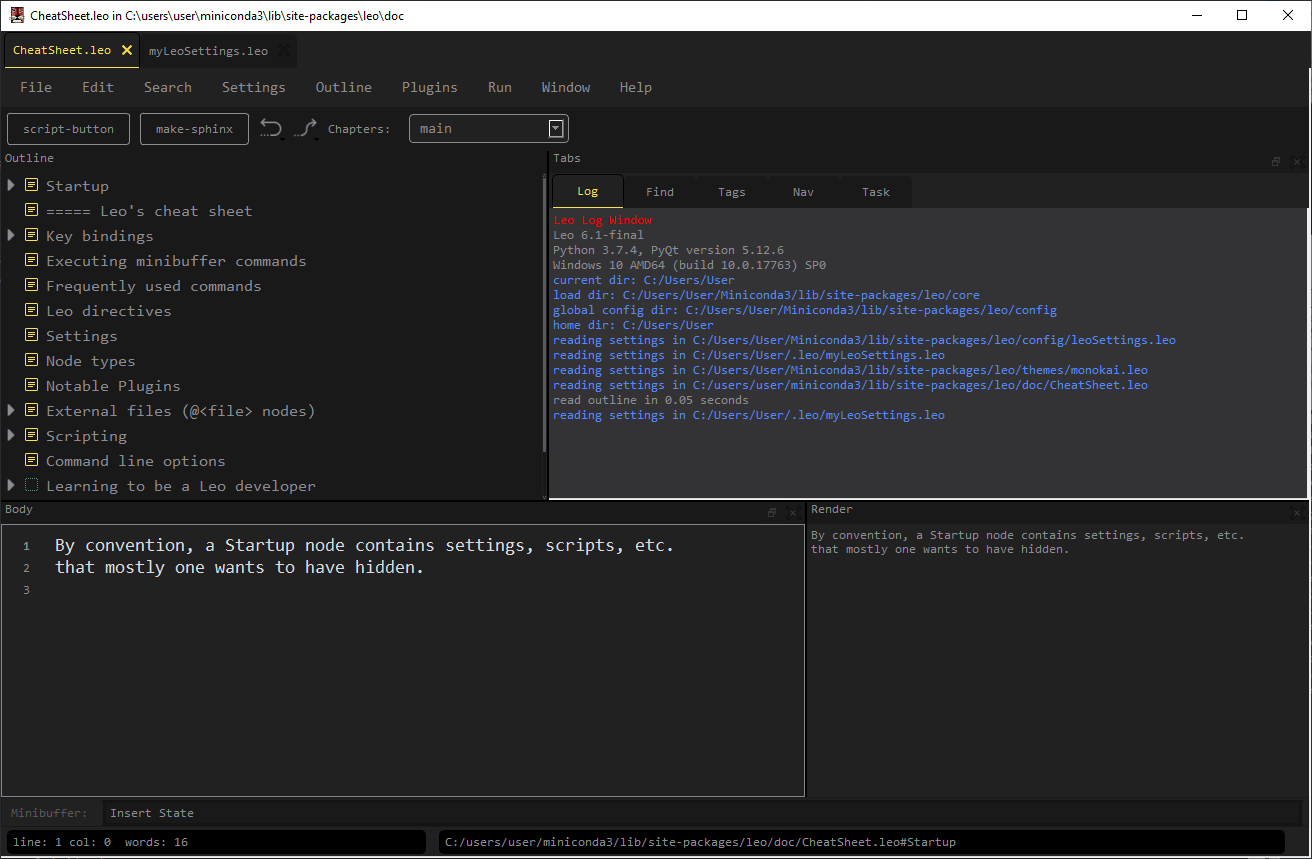Click the script-button button

(x=69, y=129)
